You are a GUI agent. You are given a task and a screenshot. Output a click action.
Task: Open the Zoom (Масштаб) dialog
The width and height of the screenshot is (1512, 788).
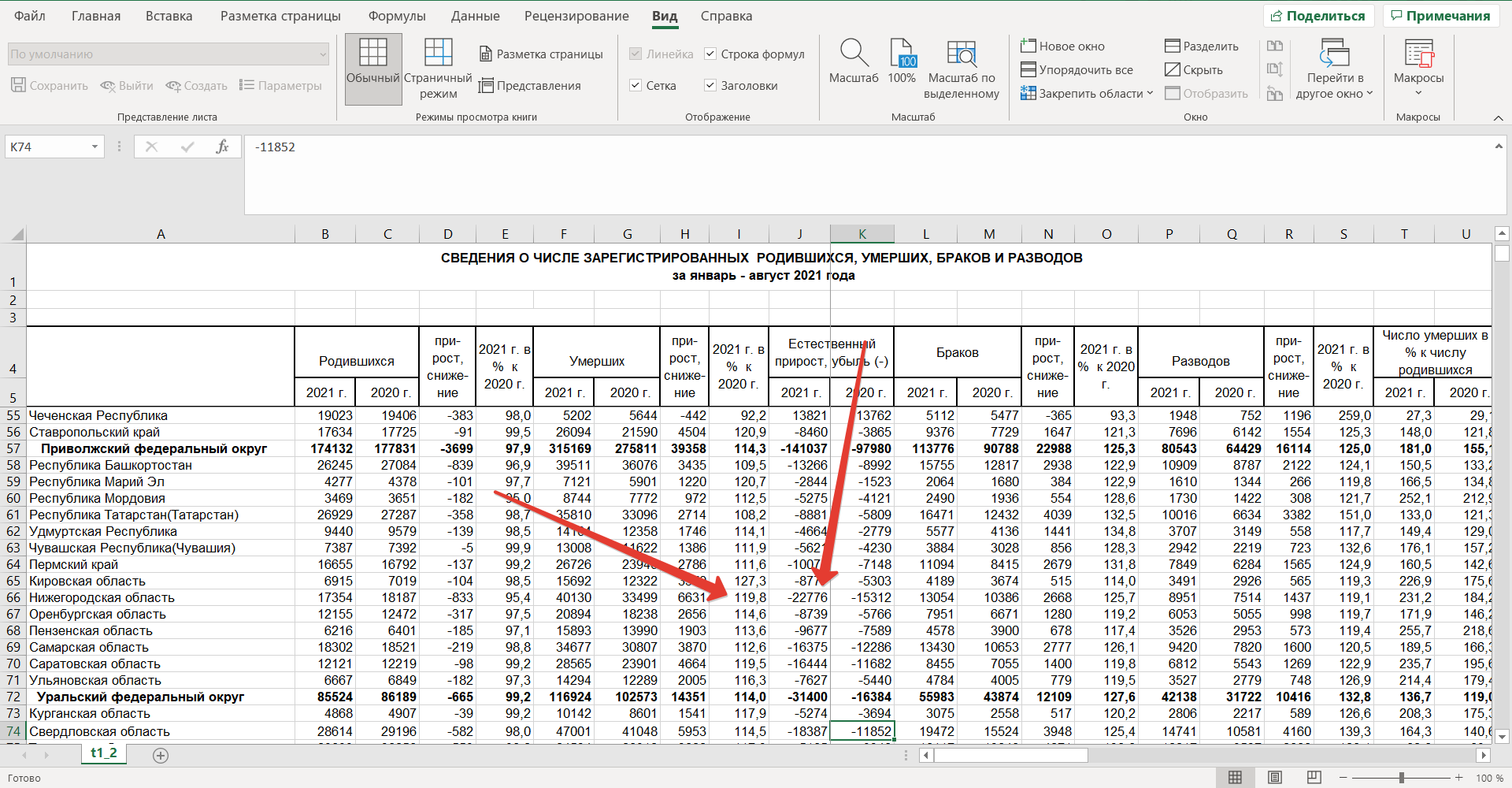click(x=854, y=61)
